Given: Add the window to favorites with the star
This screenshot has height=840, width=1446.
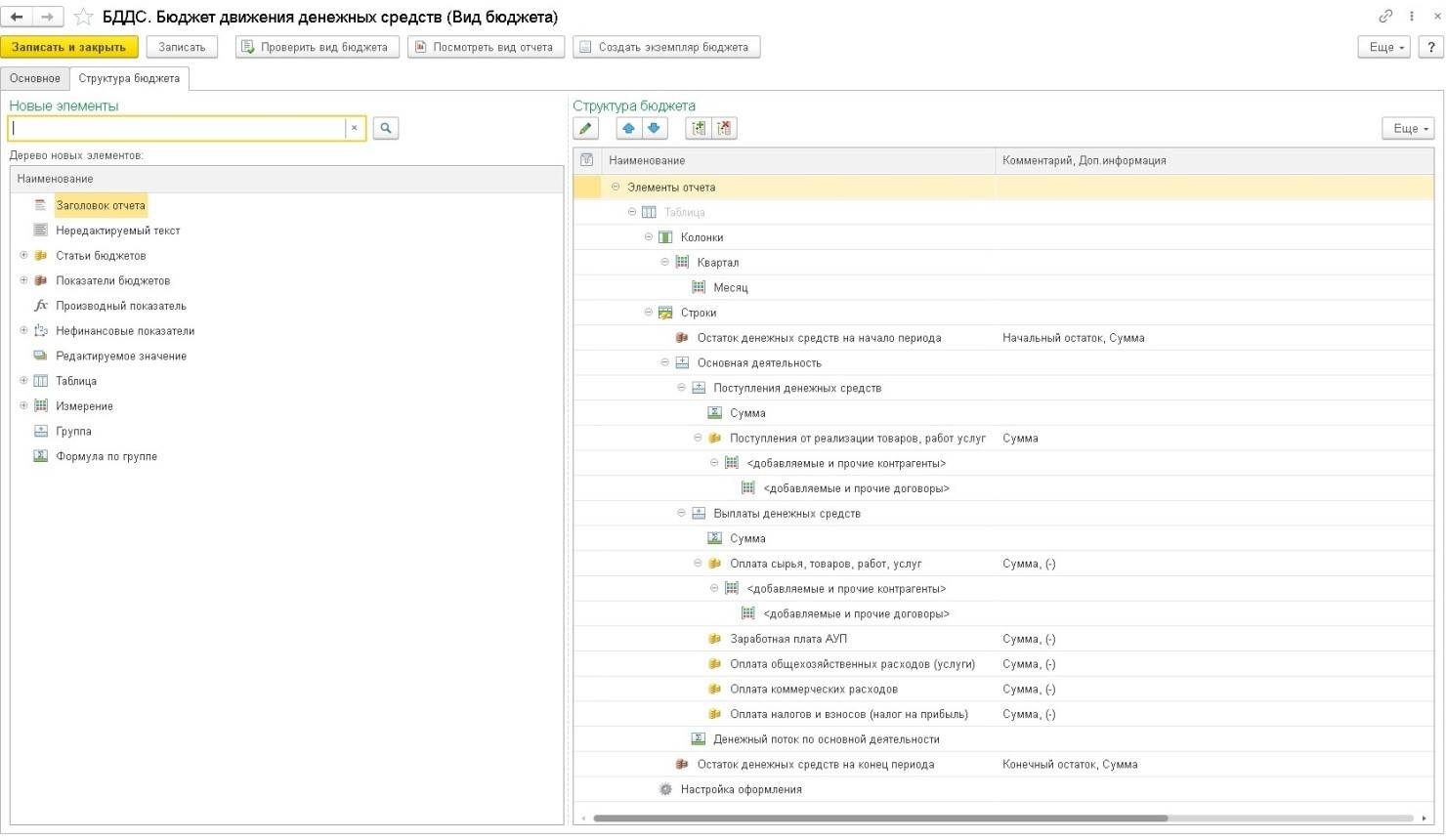Looking at the screenshot, I should 84,17.
